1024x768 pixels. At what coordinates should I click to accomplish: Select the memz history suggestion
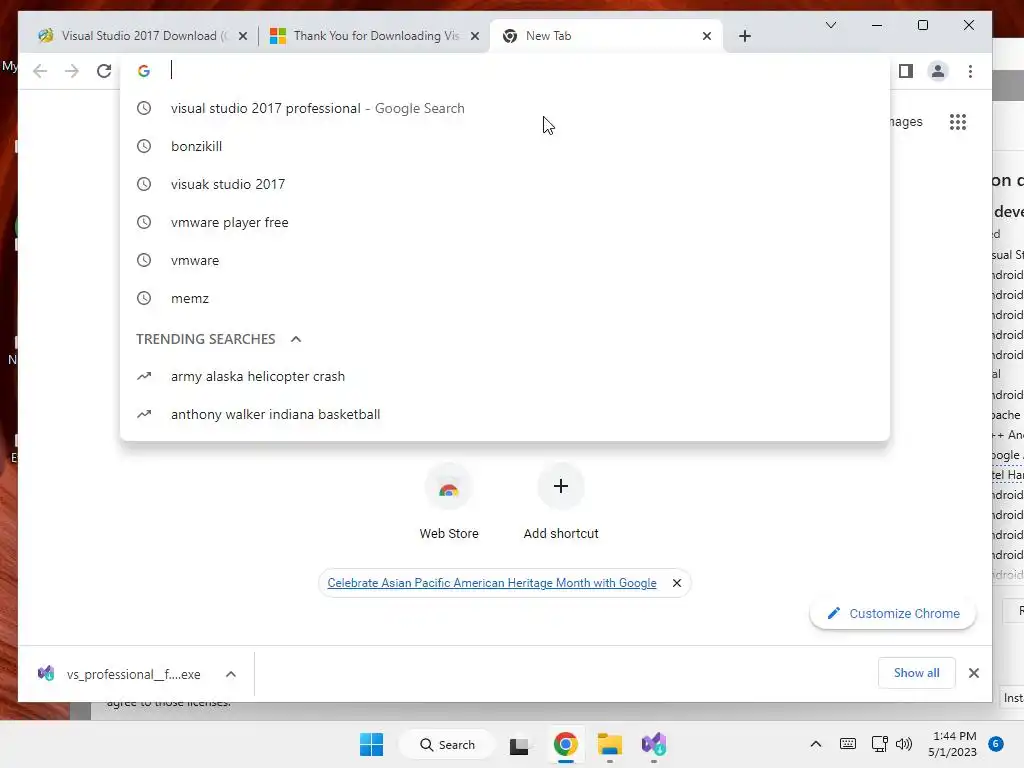(x=505, y=298)
